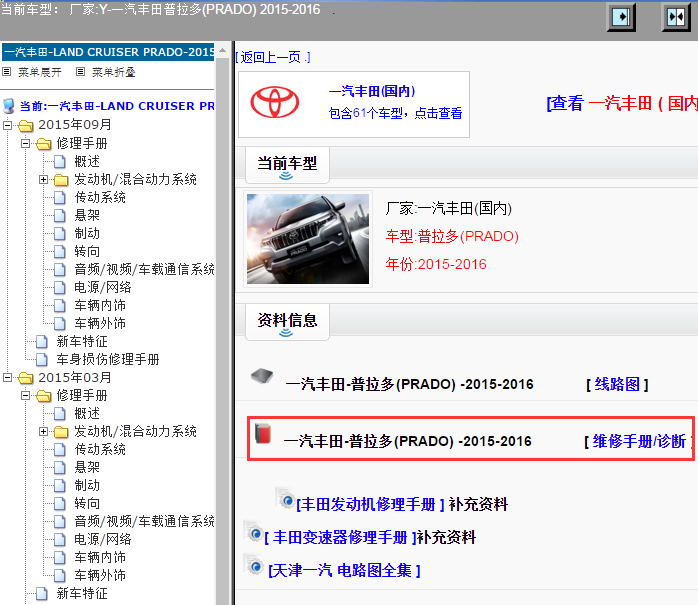Image resolution: width=698 pixels, height=605 pixels.
Task: Collapse 修理手册 under 2015年03月
Action: click(x=25, y=395)
